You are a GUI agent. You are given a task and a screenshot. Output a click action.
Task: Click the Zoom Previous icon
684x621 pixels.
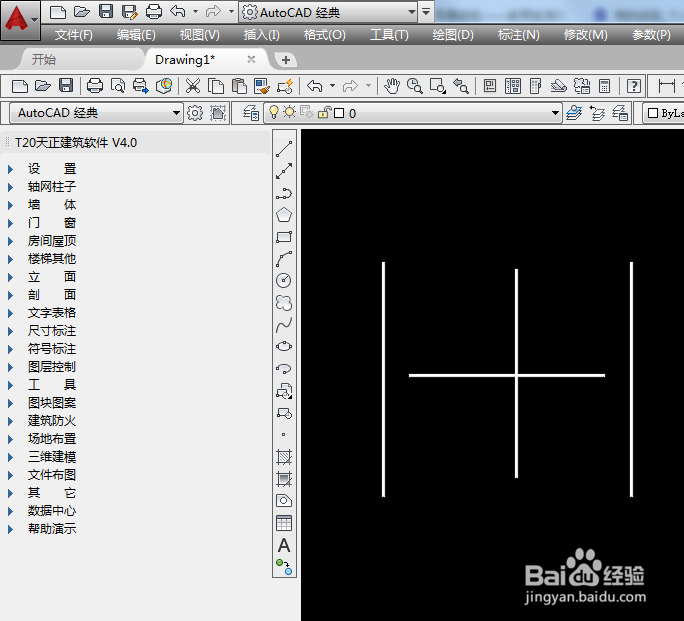(461, 86)
